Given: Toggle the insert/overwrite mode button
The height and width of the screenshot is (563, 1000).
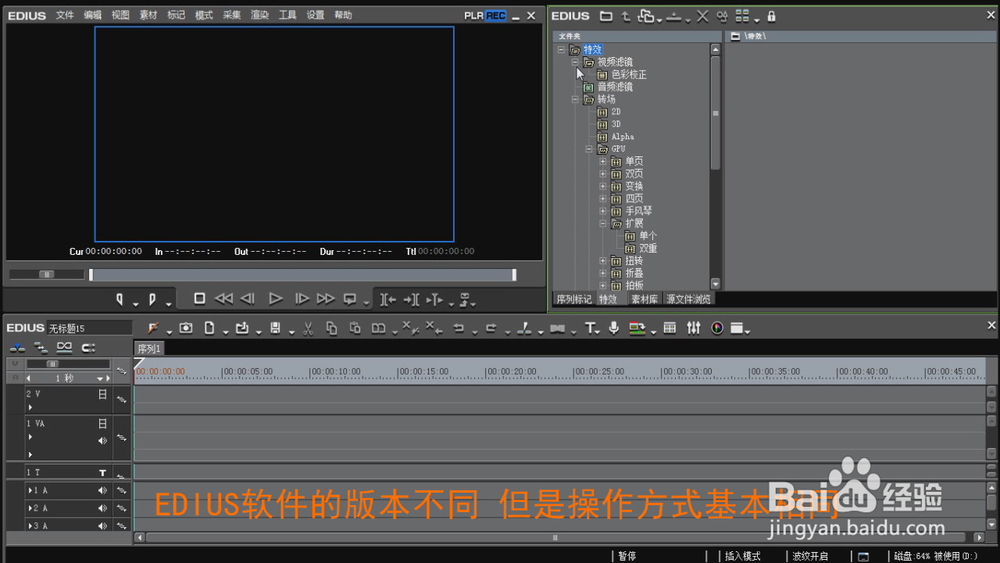Looking at the screenshot, I should pyautogui.click(x=17, y=347).
